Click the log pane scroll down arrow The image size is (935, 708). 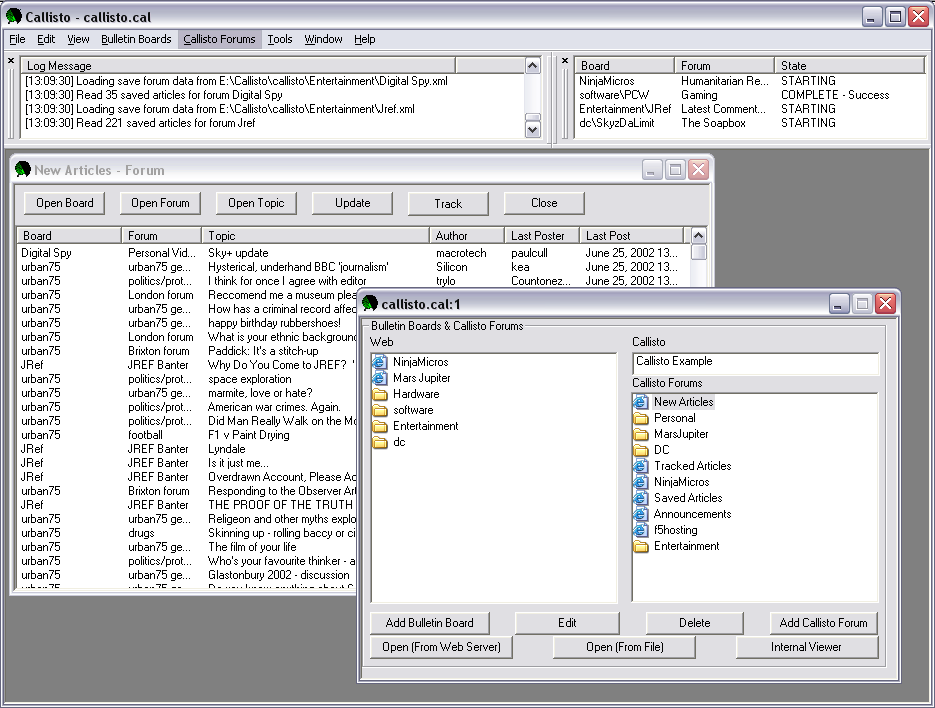pyautogui.click(x=532, y=129)
